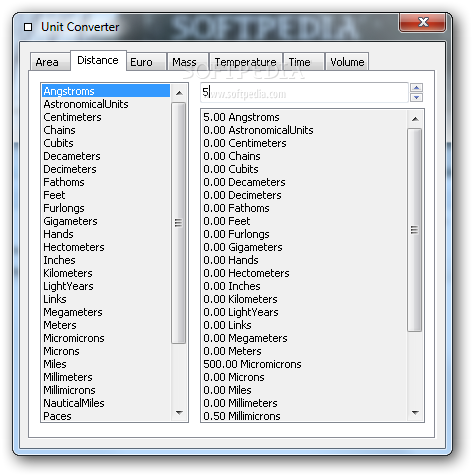Go to the Temperature tab
The height and width of the screenshot is (476, 473).
coord(246,62)
